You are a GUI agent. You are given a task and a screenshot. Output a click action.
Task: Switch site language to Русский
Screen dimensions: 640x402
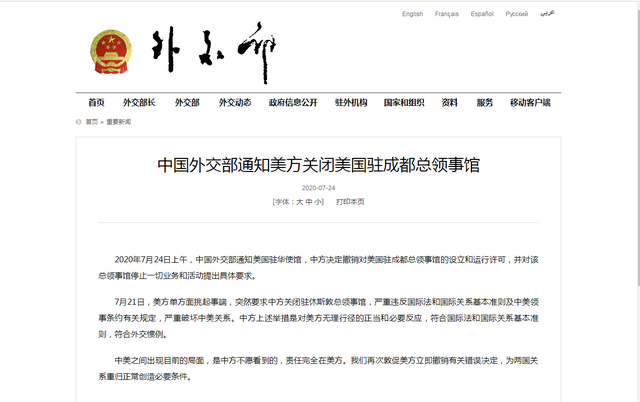pos(517,14)
